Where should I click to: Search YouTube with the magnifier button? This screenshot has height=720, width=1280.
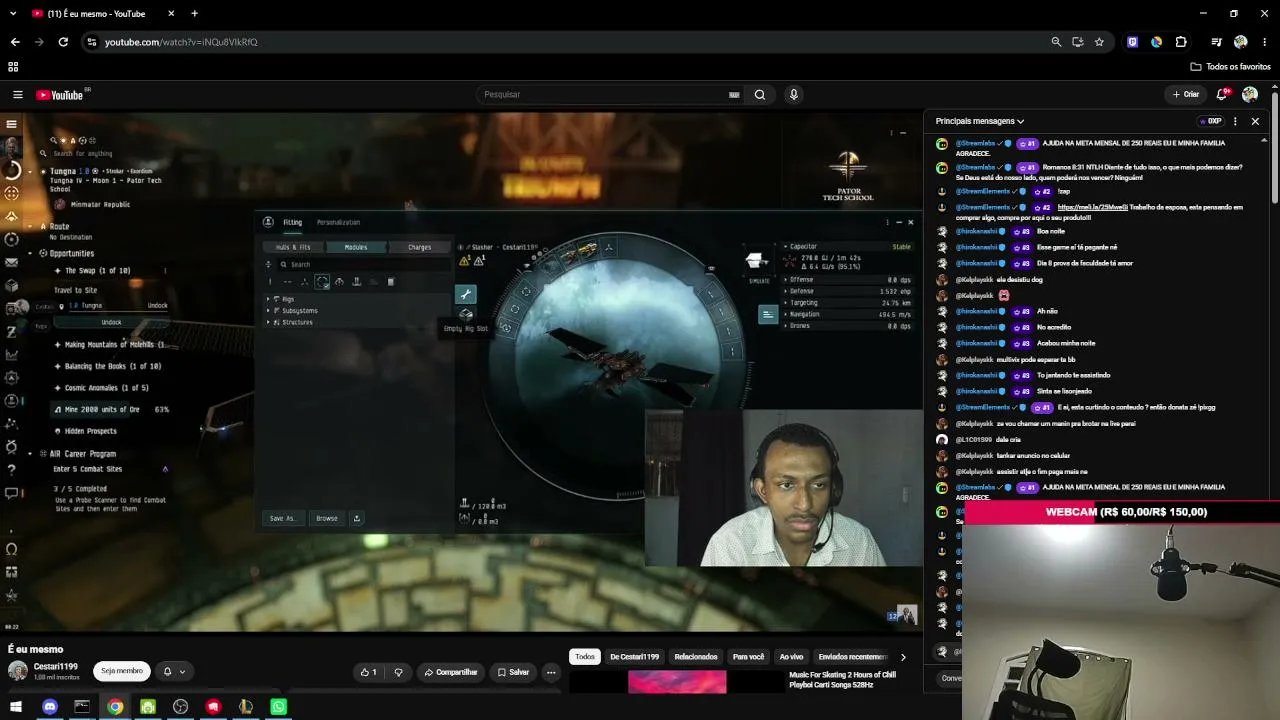tap(760, 95)
